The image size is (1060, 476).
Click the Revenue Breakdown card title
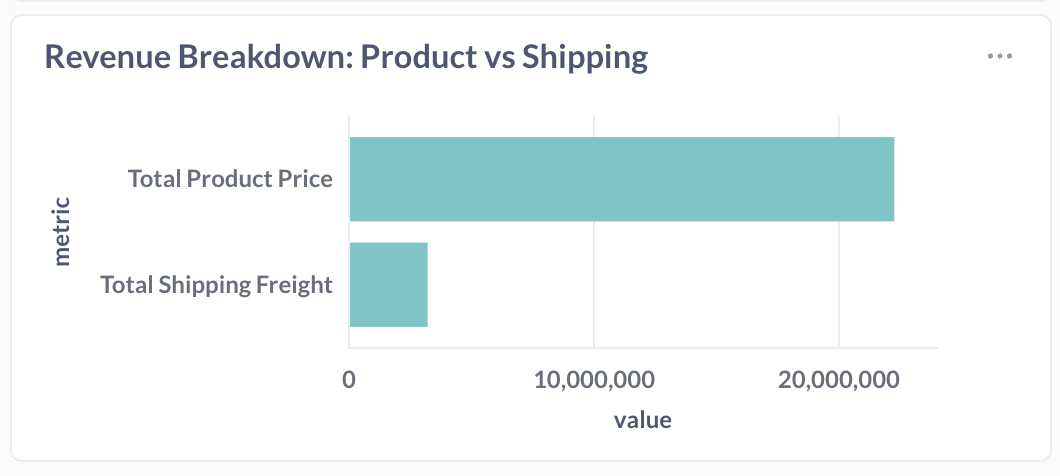tap(347, 57)
